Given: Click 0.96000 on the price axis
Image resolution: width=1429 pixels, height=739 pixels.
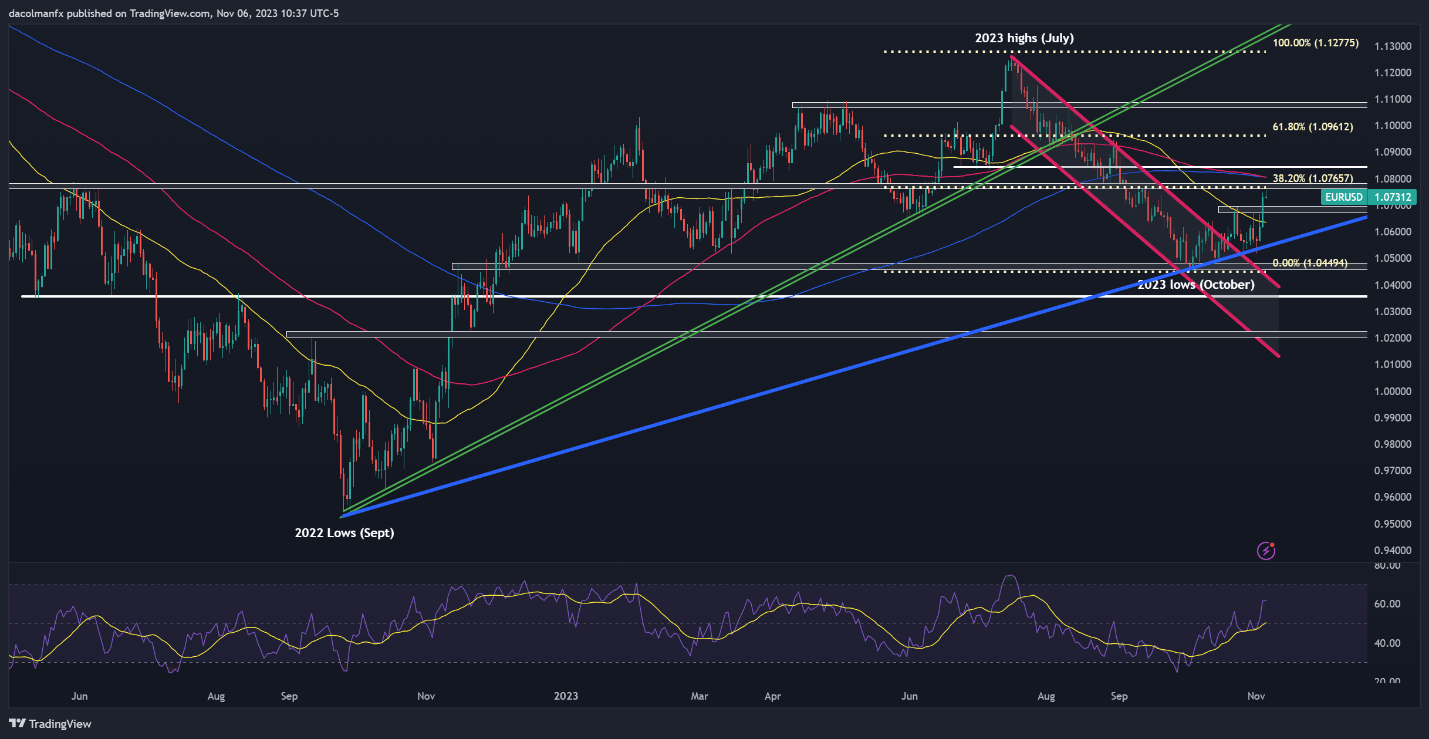Looking at the screenshot, I should [1395, 497].
